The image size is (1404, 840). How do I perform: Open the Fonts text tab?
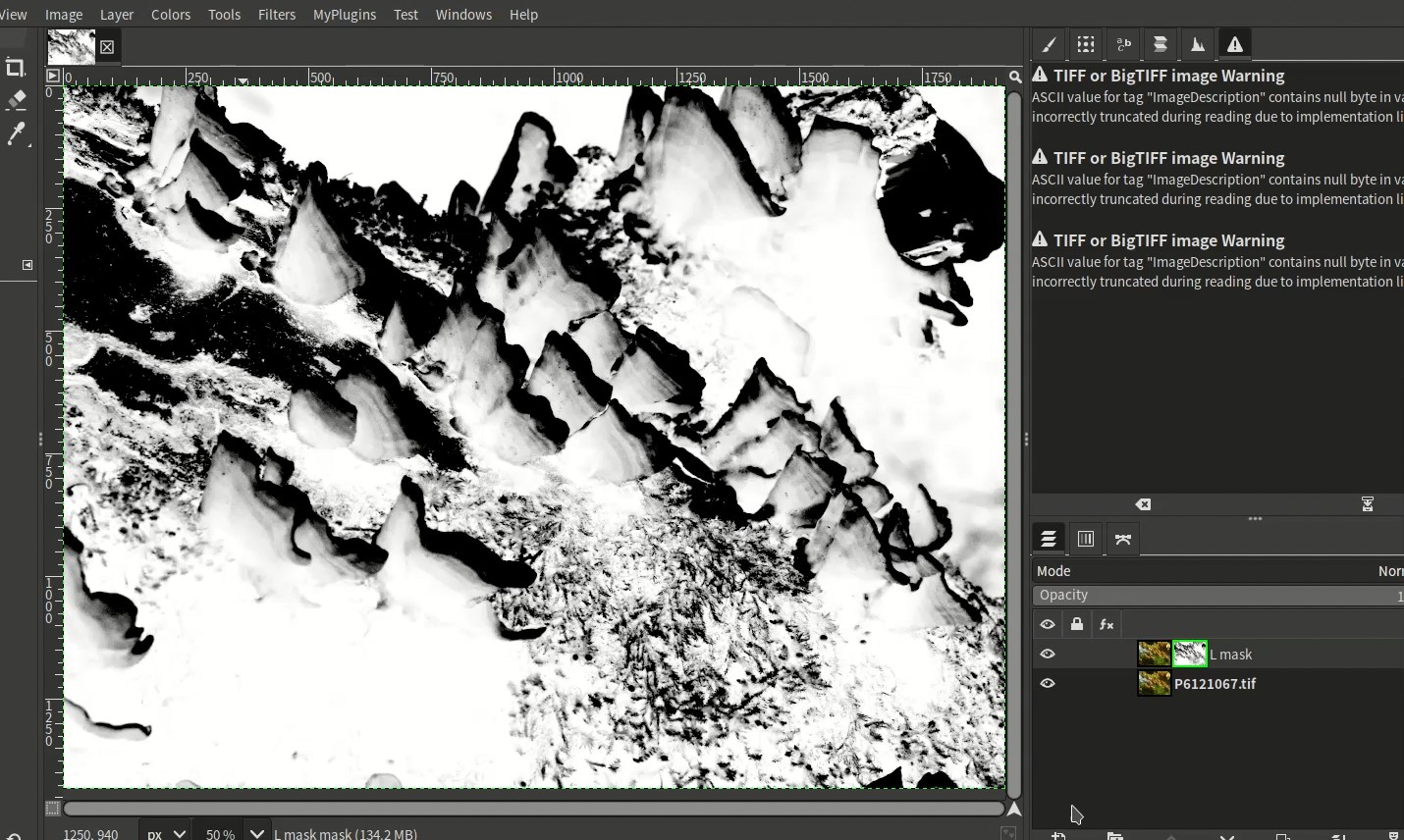(x=1123, y=44)
